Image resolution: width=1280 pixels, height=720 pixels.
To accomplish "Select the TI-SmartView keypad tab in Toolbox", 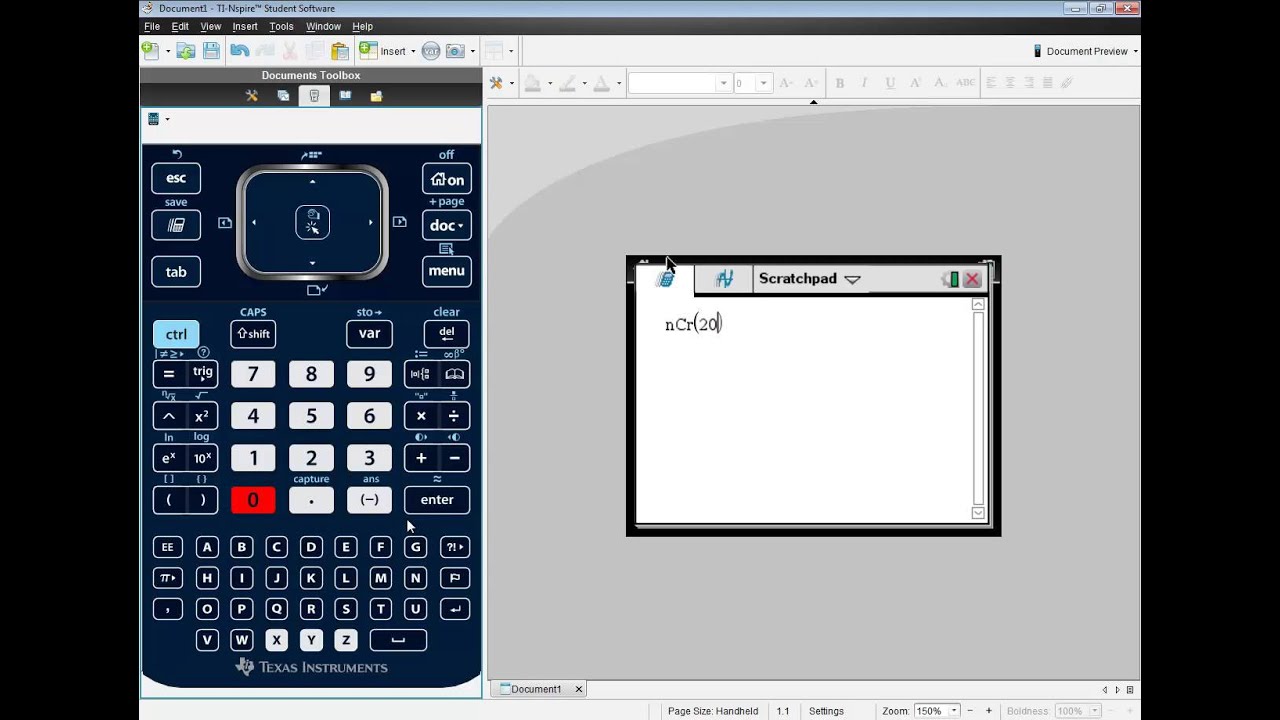I will pyautogui.click(x=314, y=96).
